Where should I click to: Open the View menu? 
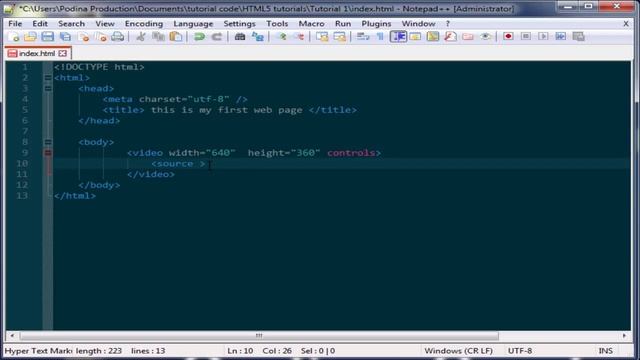105,24
